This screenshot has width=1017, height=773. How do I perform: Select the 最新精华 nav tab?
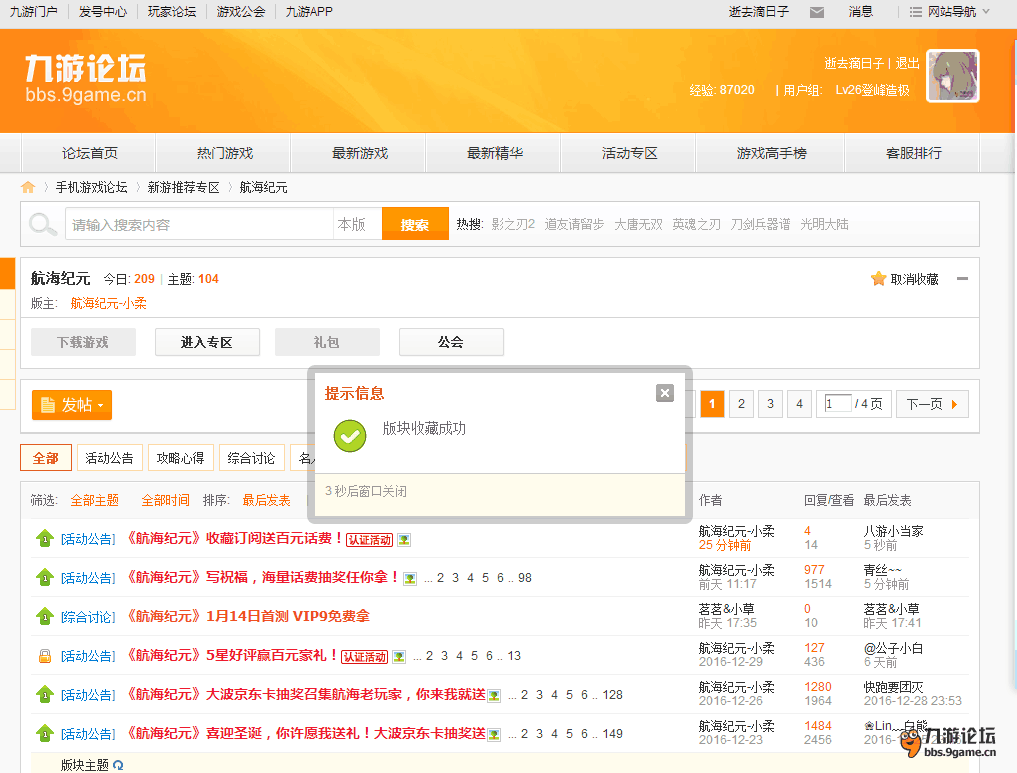click(494, 153)
